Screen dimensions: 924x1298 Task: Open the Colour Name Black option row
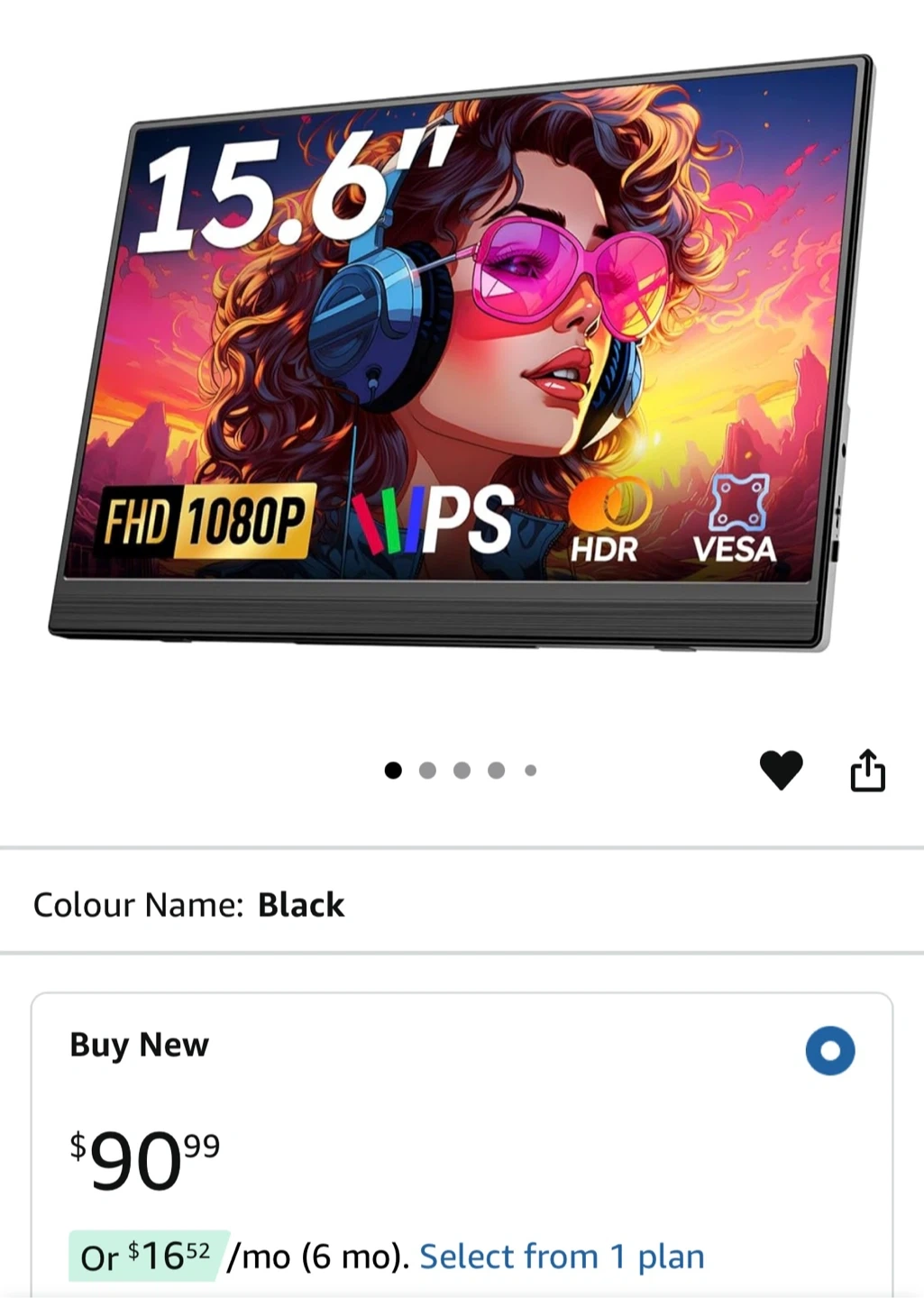[x=462, y=904]
